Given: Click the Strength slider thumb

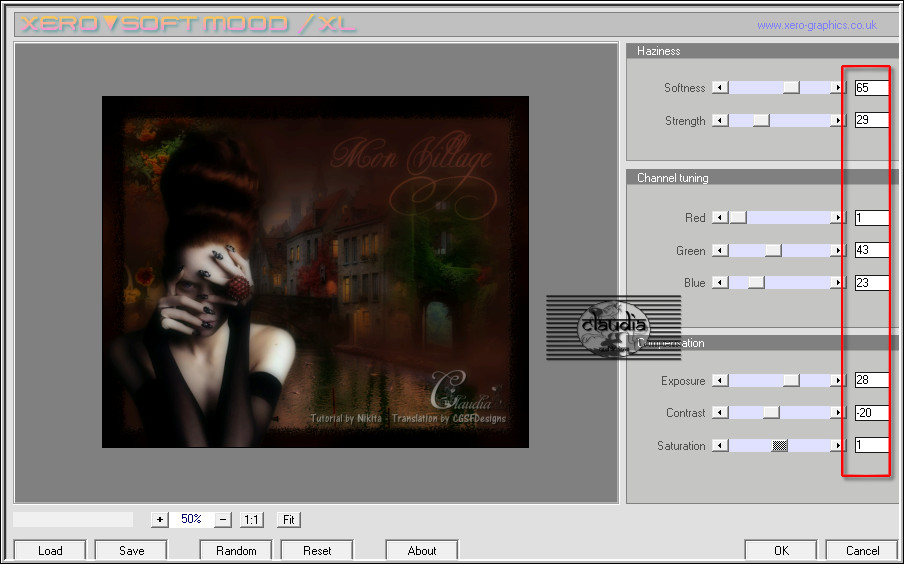Looking at the screenshot, I should pos(761,121).
